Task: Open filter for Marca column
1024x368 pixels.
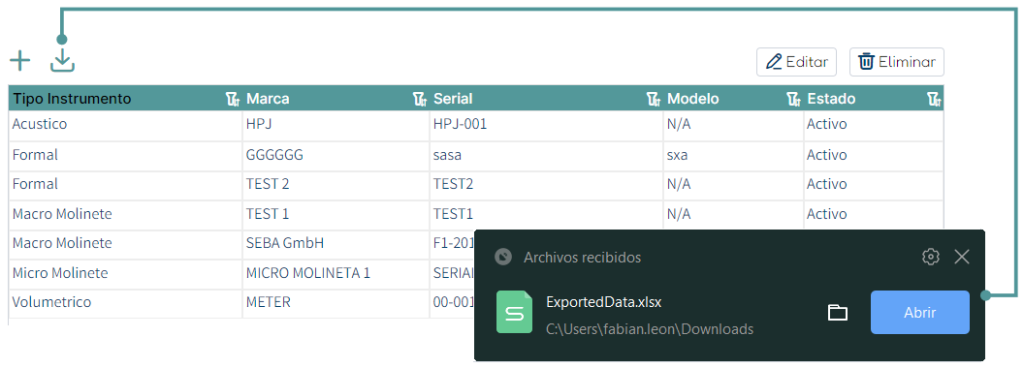Action: [419, 99]
